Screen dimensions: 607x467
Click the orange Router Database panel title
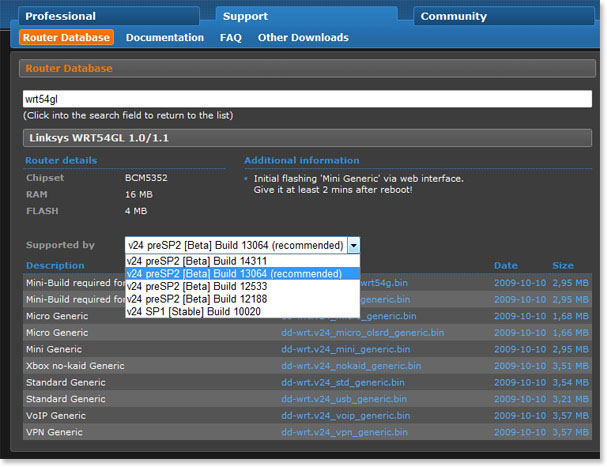[x=69, y=69]
